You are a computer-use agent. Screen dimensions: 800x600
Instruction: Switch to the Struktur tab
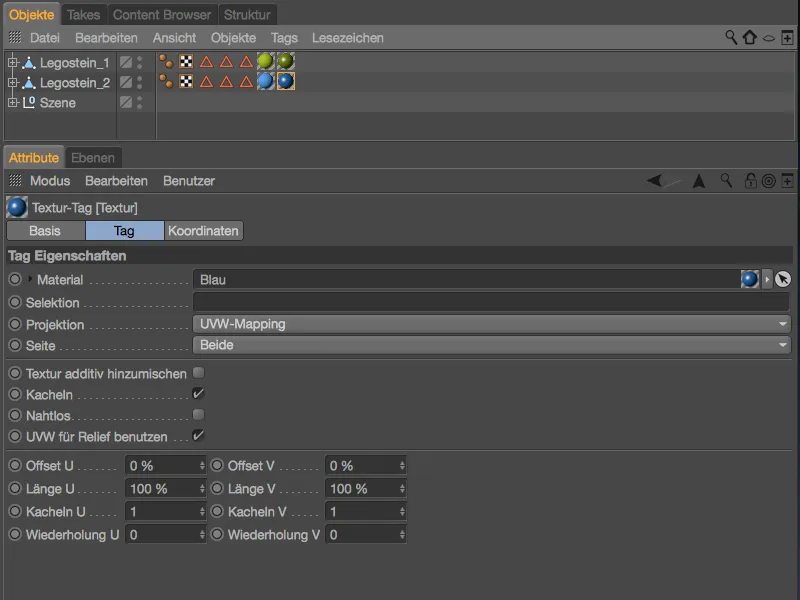tap(247, 15)
